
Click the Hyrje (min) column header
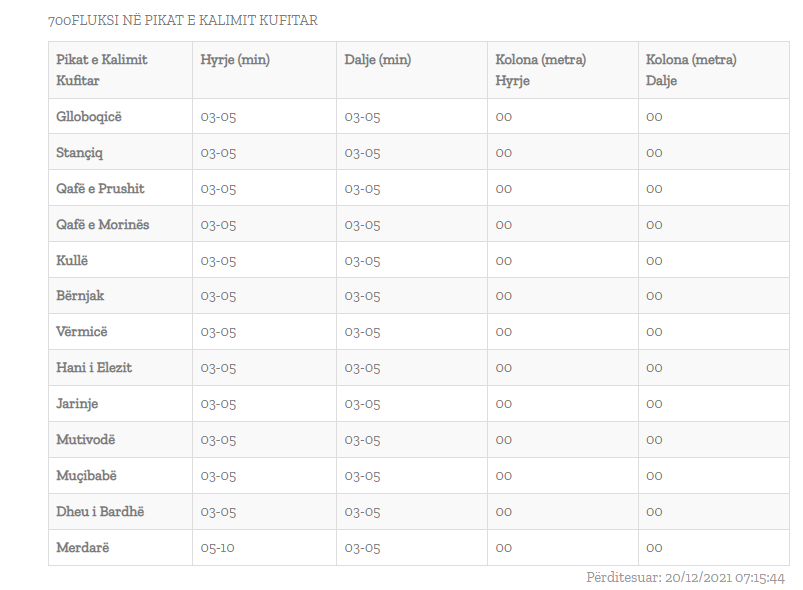pyautogui.click(x=235, y=59)
